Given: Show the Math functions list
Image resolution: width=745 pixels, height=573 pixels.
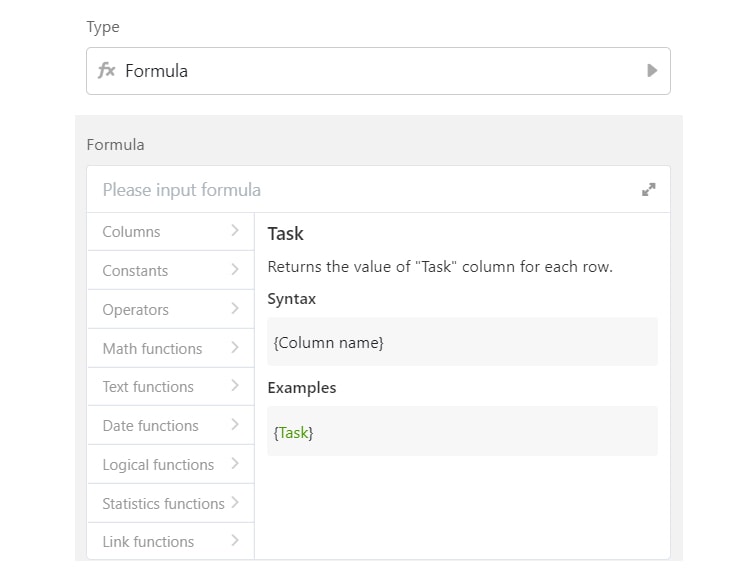Looking at the screenshot, I should click(152, 349).
